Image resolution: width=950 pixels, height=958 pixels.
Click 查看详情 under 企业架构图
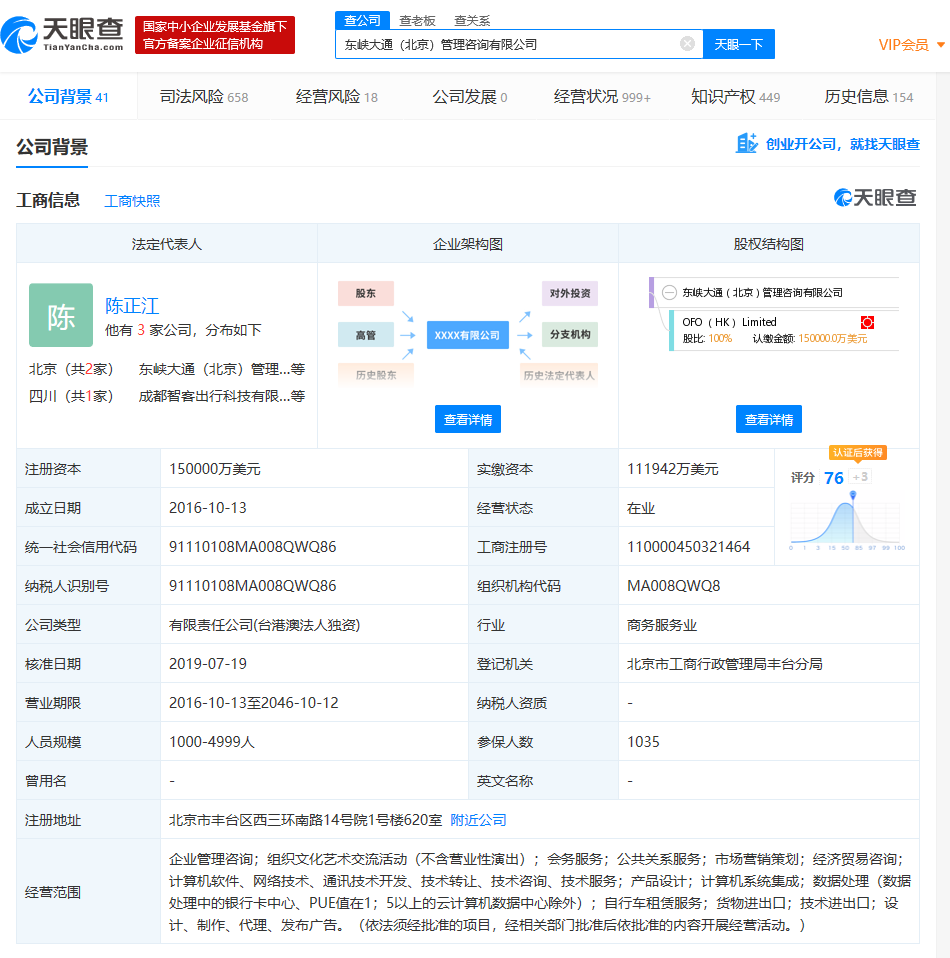point(468,419)
